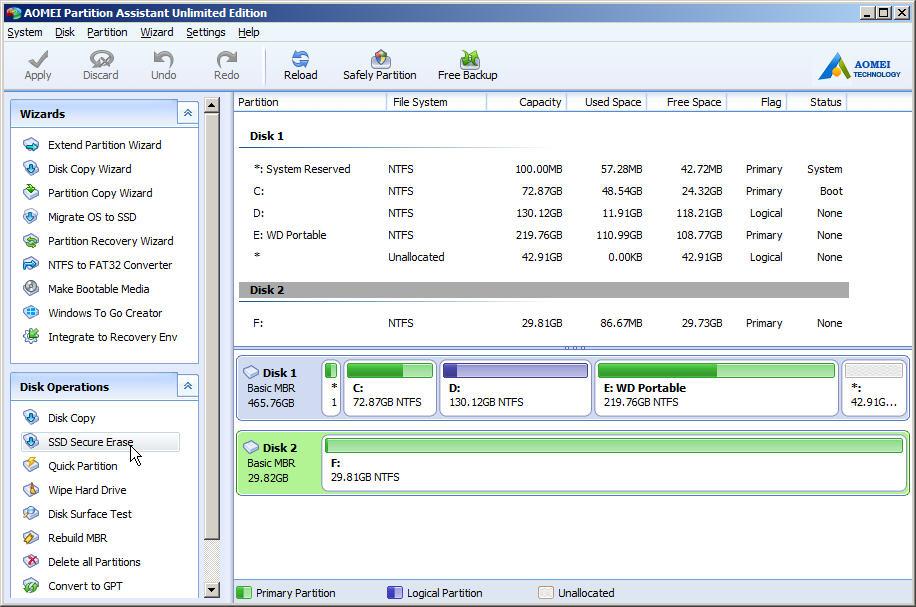Screen dimensions: 916x607
Task: Click the Status column header
Action: (x=817, y=102)
